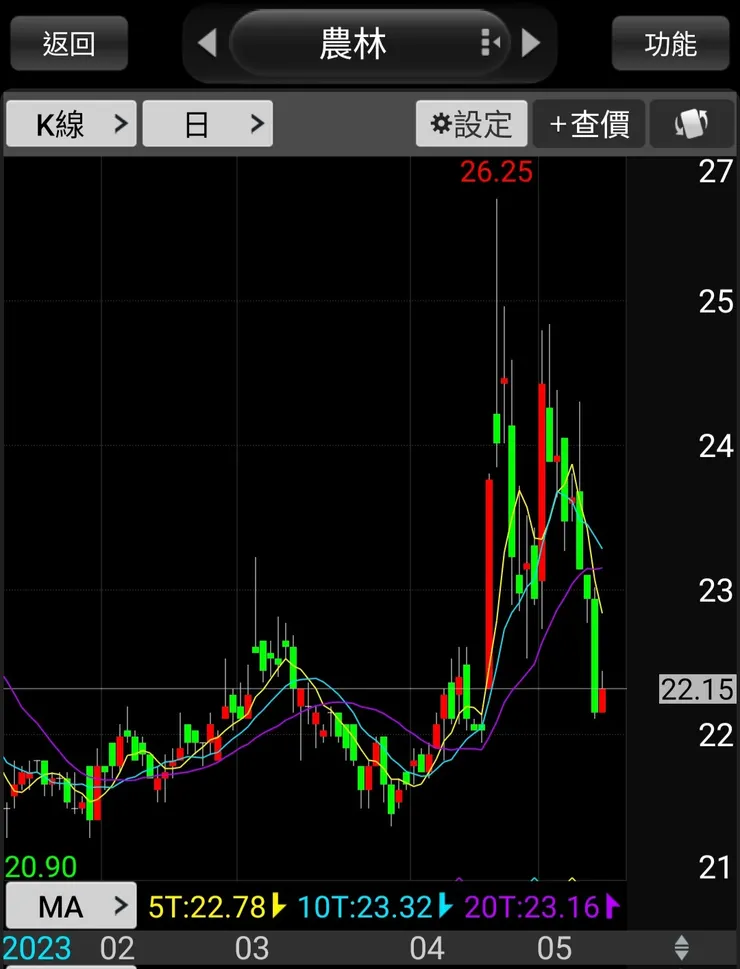Open the 功能 function menu

(x=670, y=43)
